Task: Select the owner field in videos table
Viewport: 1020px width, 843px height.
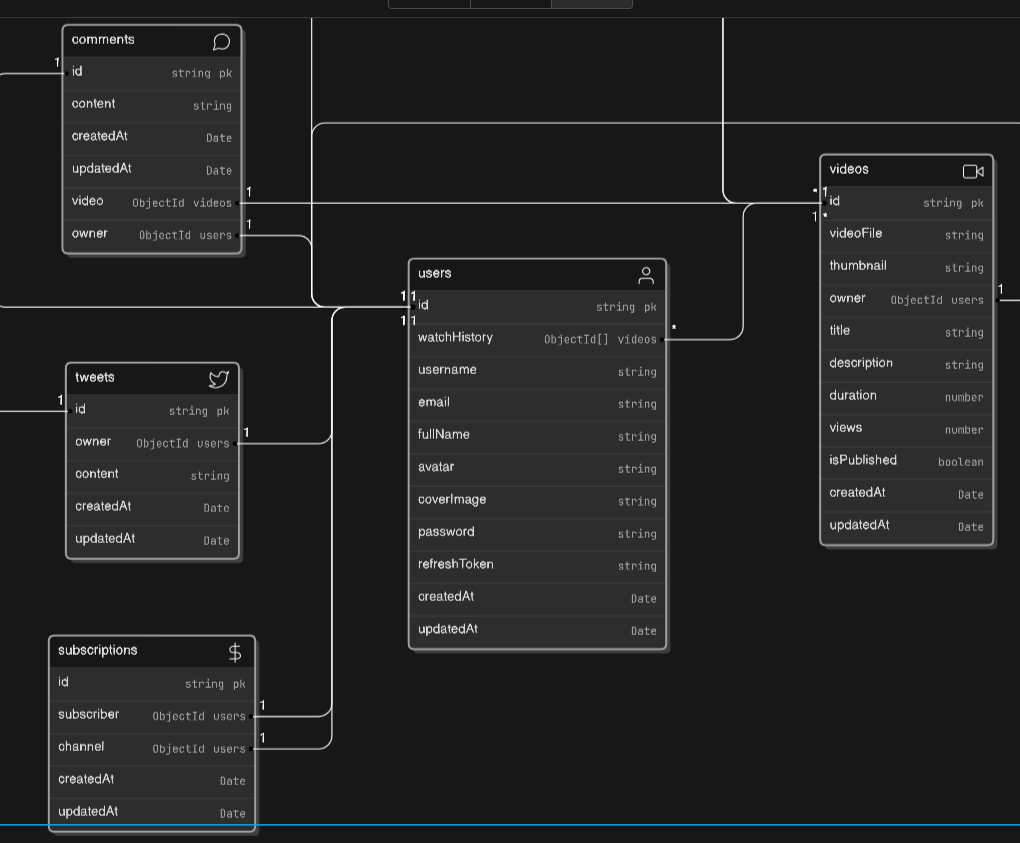Action: coord(907,300)
